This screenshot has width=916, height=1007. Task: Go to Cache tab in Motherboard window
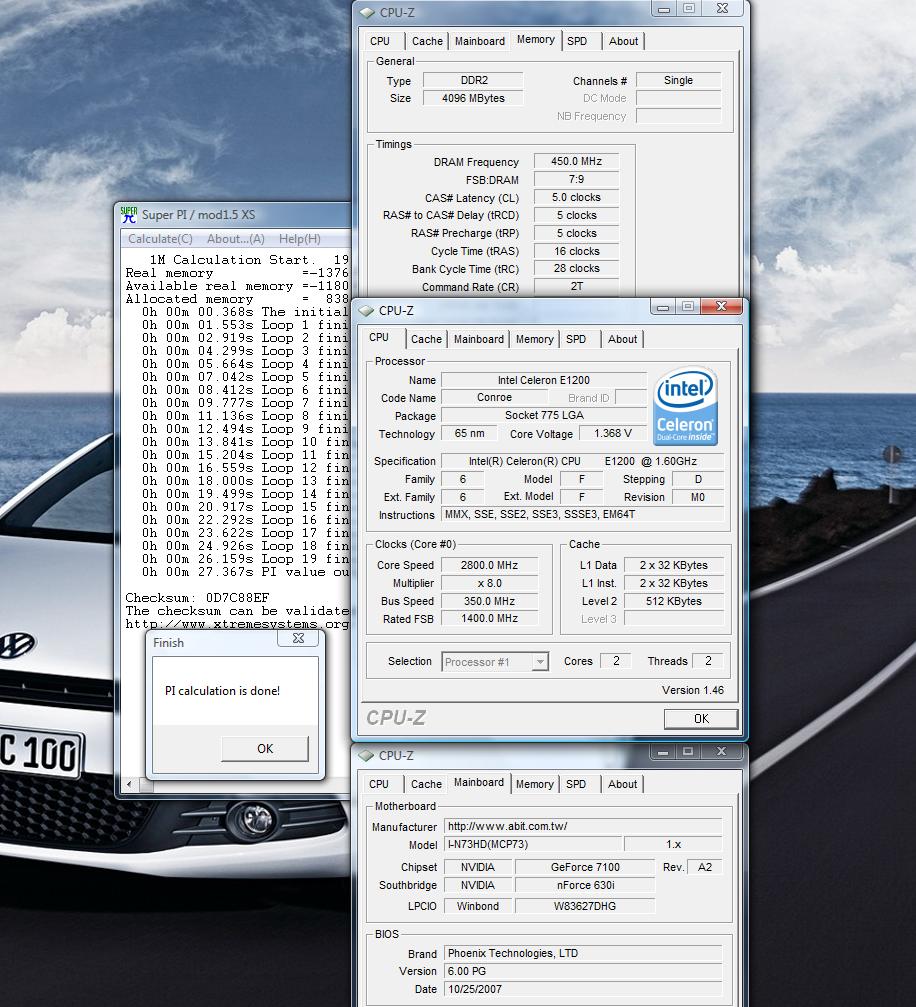(x=427, y=784)
